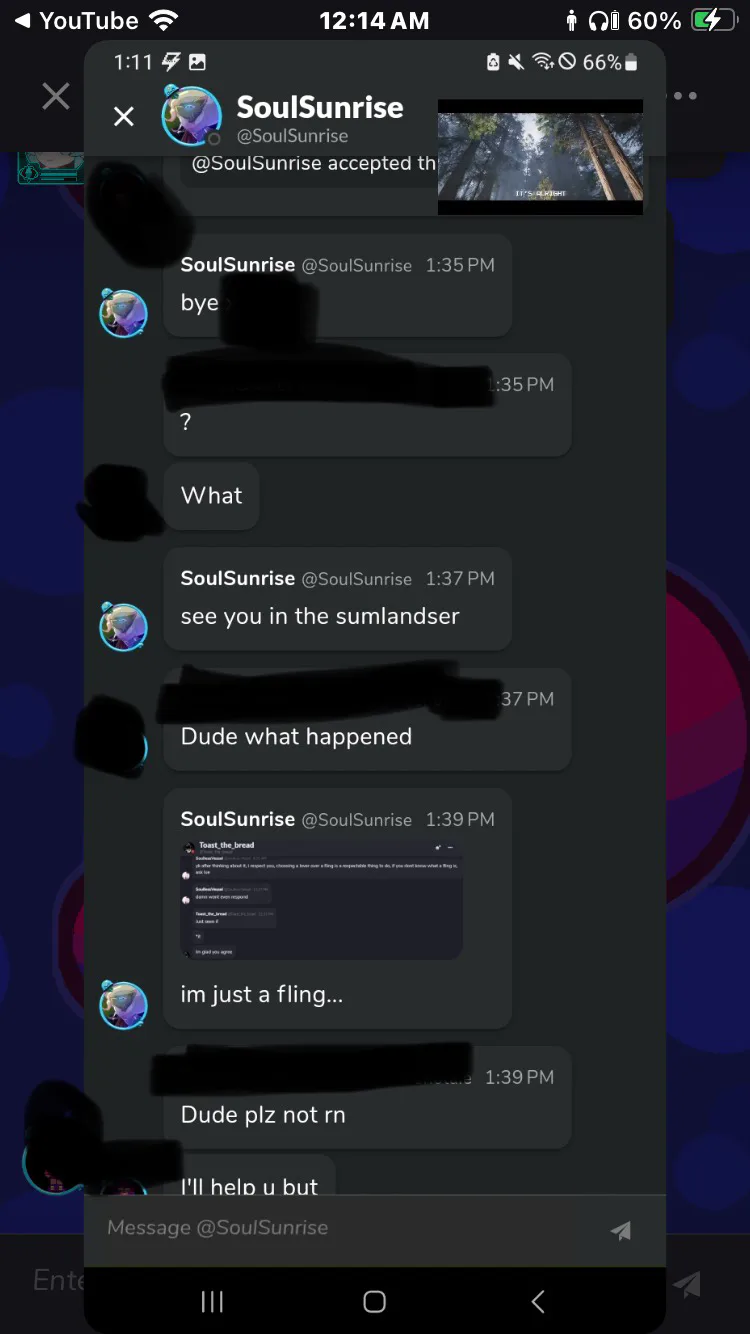This screenshot has height=1334, width=750.
Task: Open the more options dots in the top corner
Action: point(685,96)
